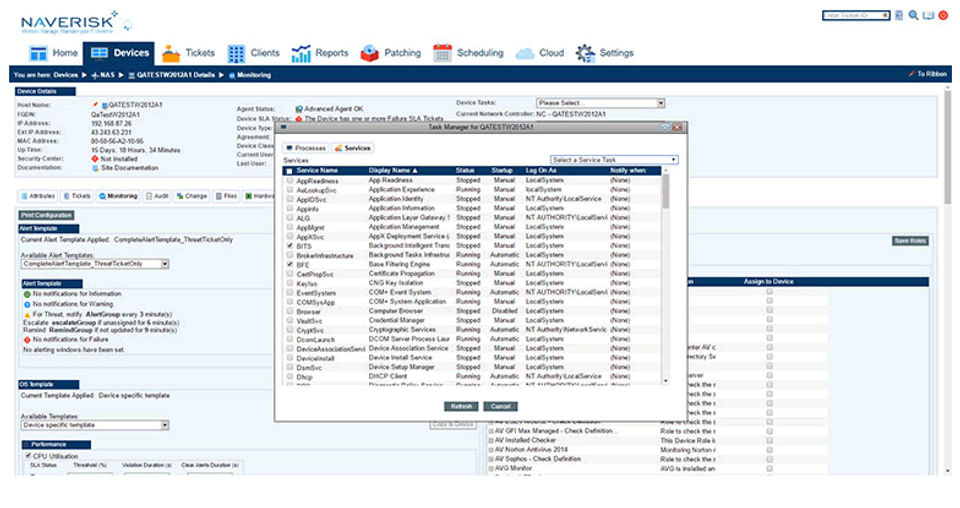Click the Save Roles button
Viewport: 960px width, 508px height.
click(910, 241)
